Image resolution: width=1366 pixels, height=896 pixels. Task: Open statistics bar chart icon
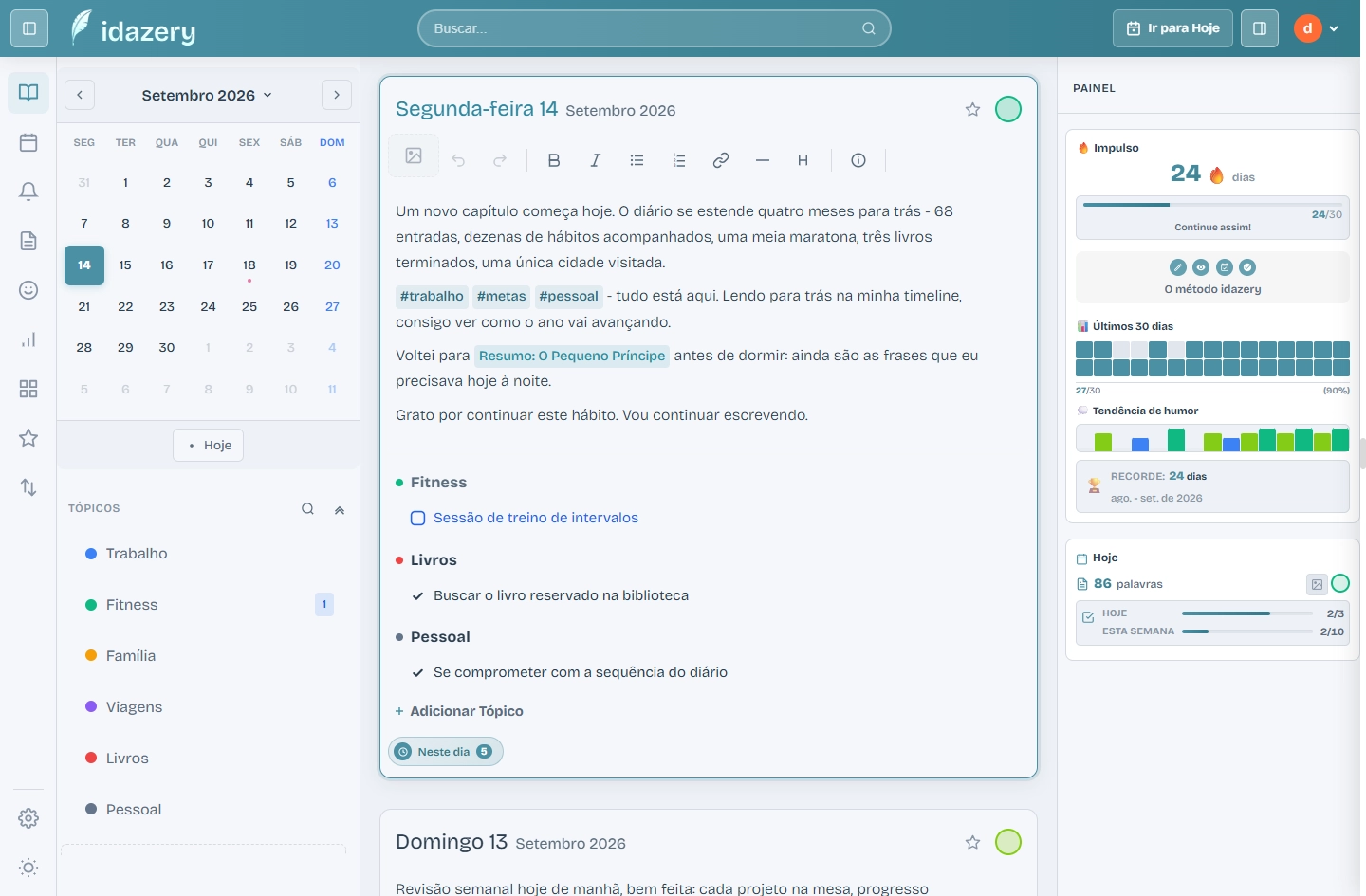28,339
